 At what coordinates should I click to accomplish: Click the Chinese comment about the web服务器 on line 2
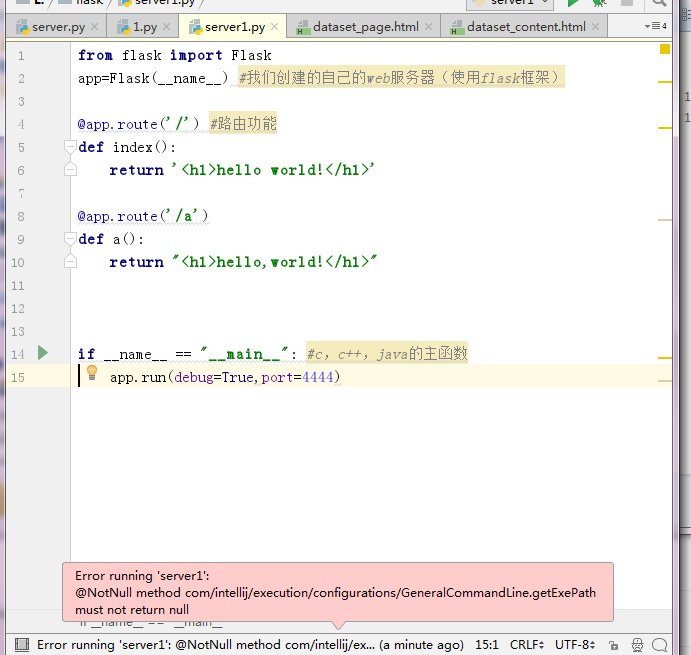[x=401, y=77]
